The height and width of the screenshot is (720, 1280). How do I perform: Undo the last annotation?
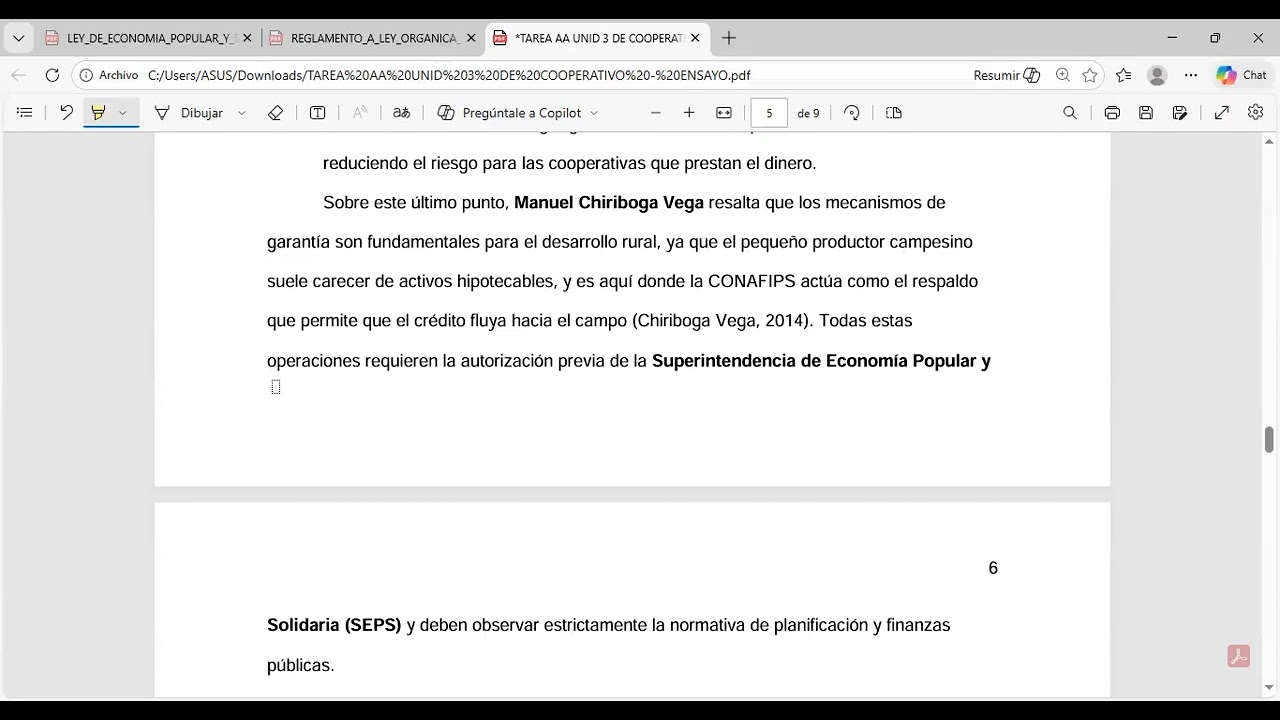(x=66, y=113)
